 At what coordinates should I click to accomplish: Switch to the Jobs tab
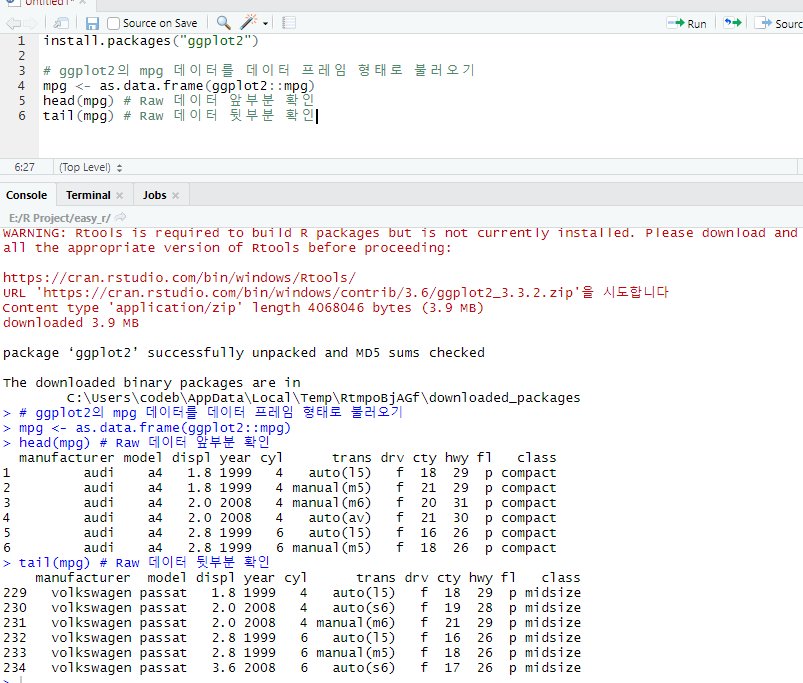(155, 195)
